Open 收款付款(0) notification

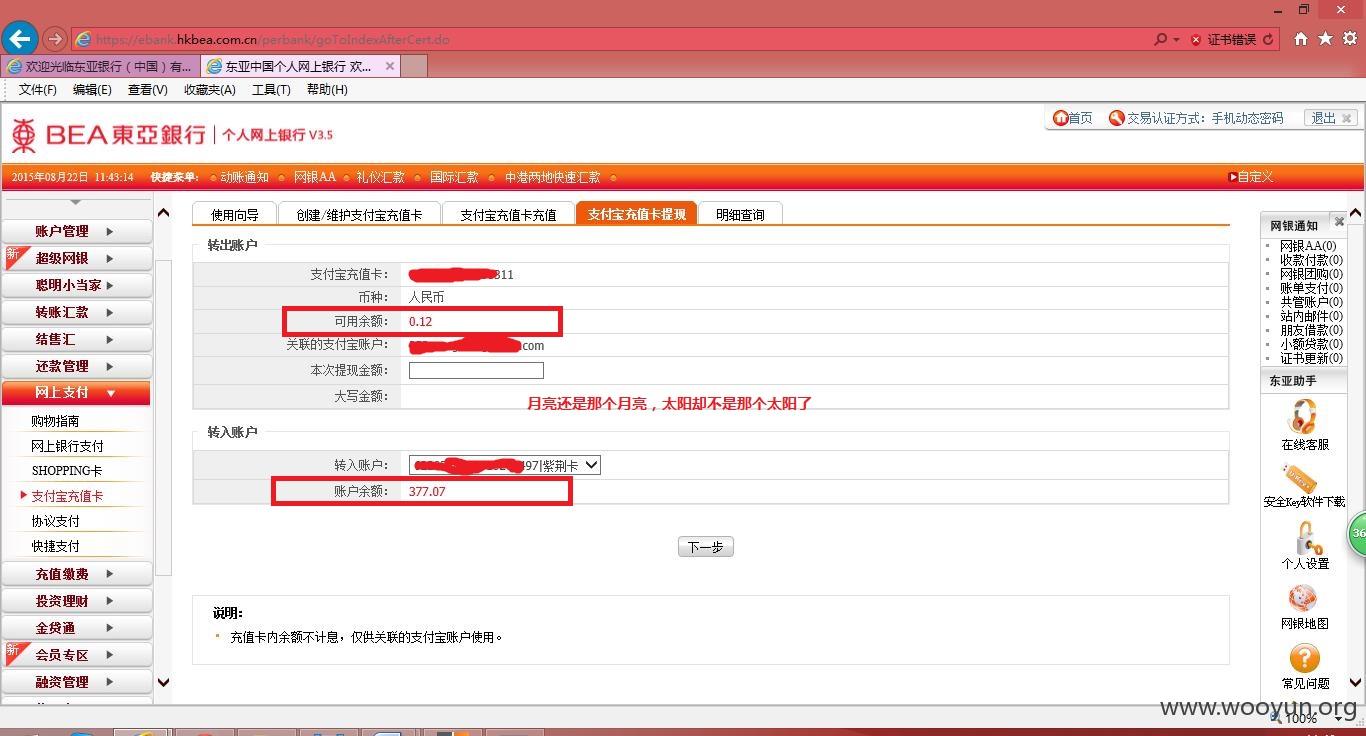(x=1311, y=260)
